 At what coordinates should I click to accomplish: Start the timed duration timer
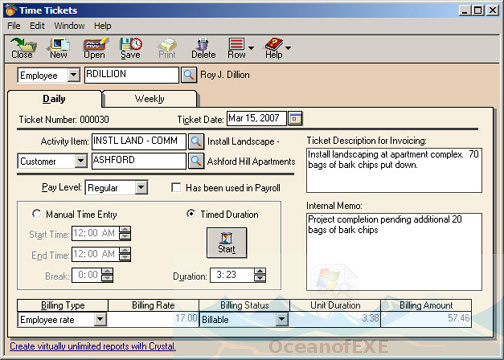click(x=227, y=243)
